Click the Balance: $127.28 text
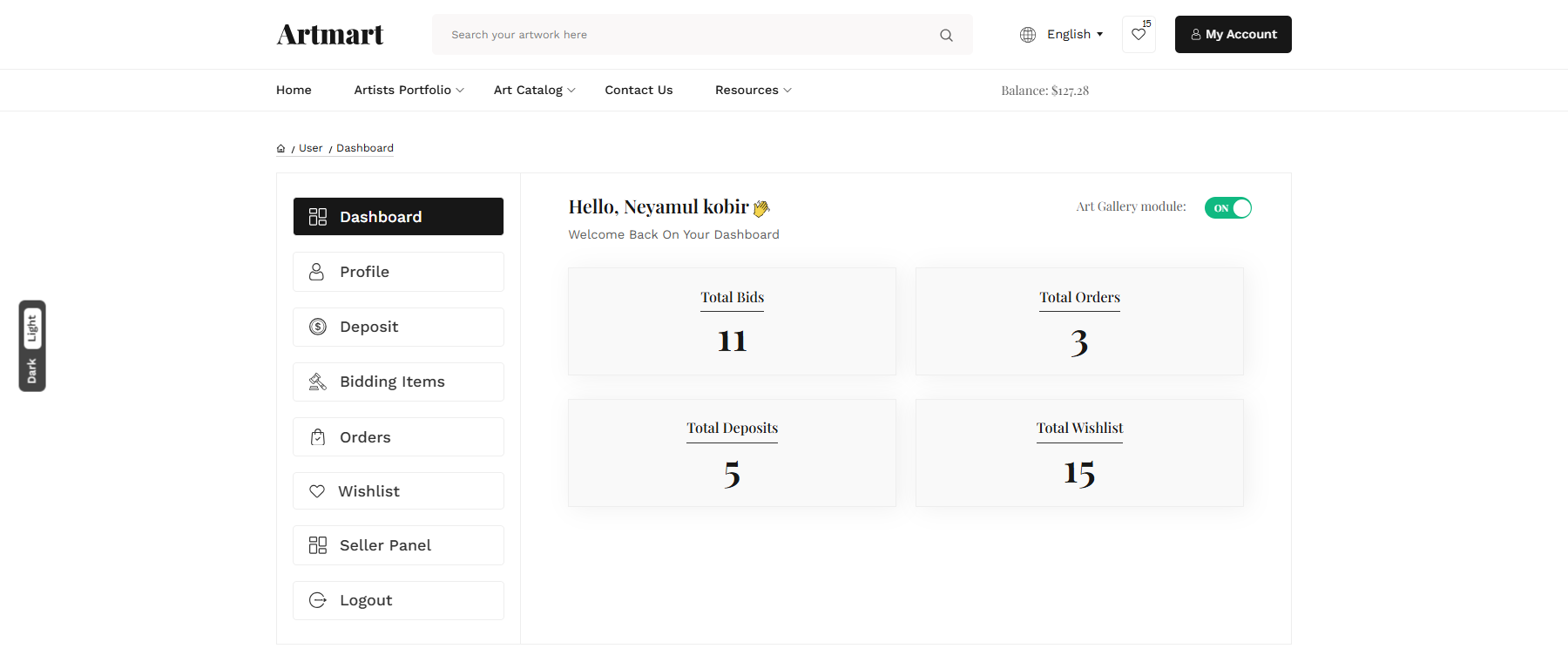This screenshot has width=1568, height=662. coord(1044,91)
